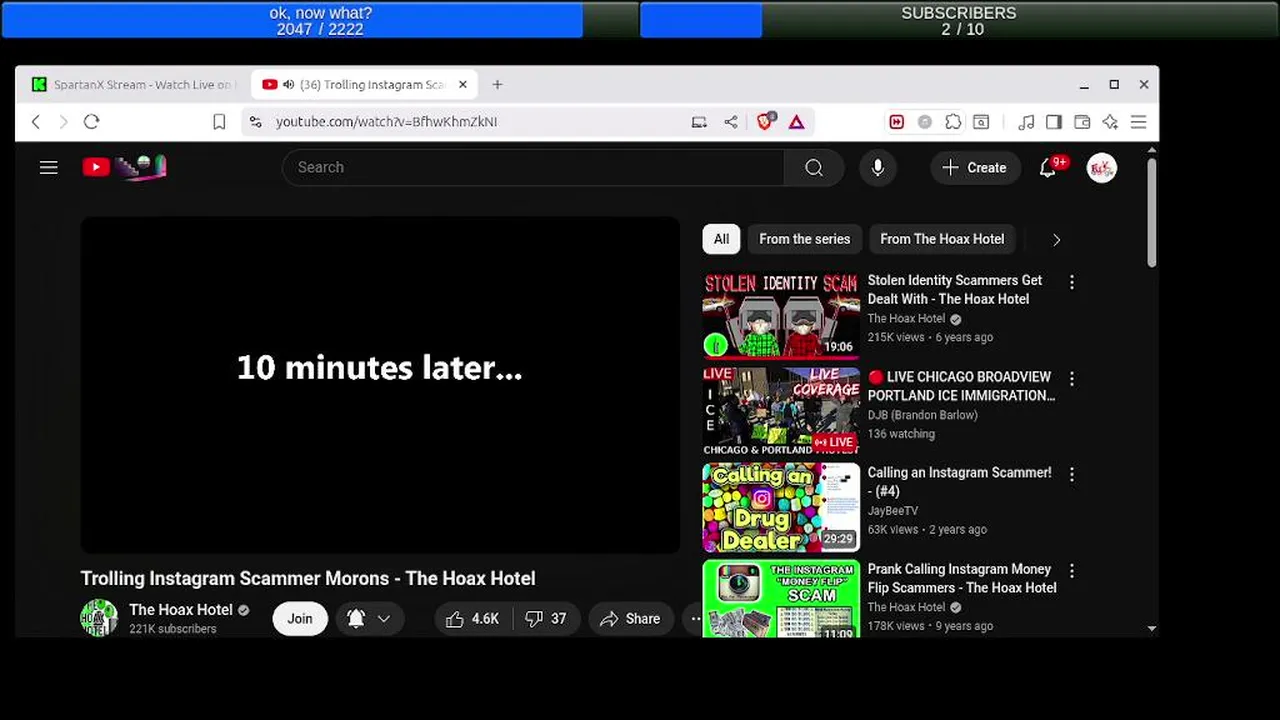Click The Hoax Hotel channel name

(181, 610)
